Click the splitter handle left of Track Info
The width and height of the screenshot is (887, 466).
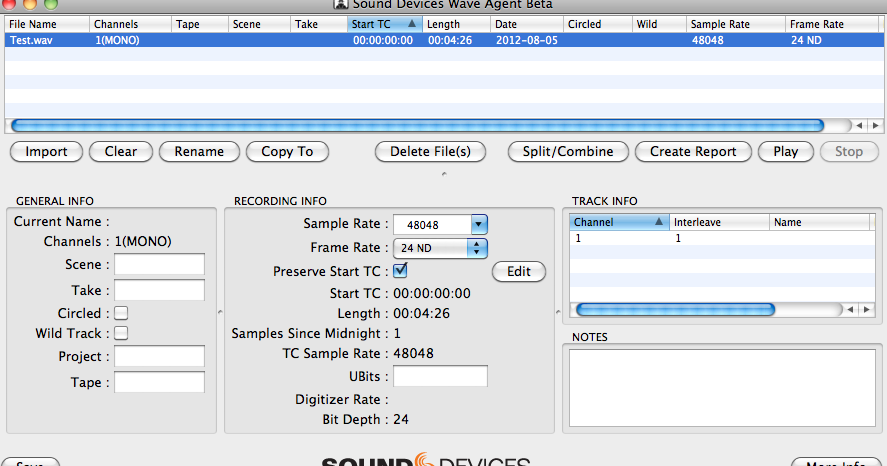click(558, 312)
